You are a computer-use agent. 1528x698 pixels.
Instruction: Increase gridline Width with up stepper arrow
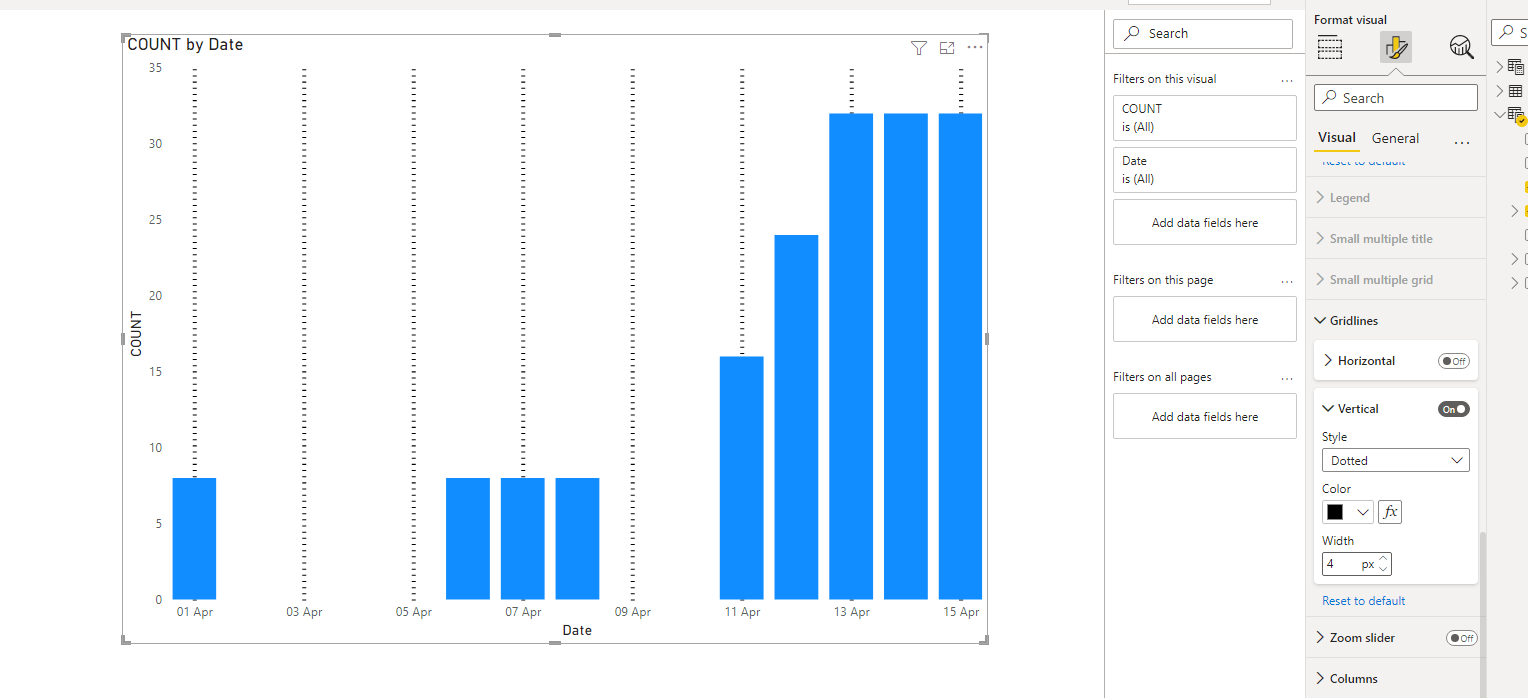[1384, 559]
